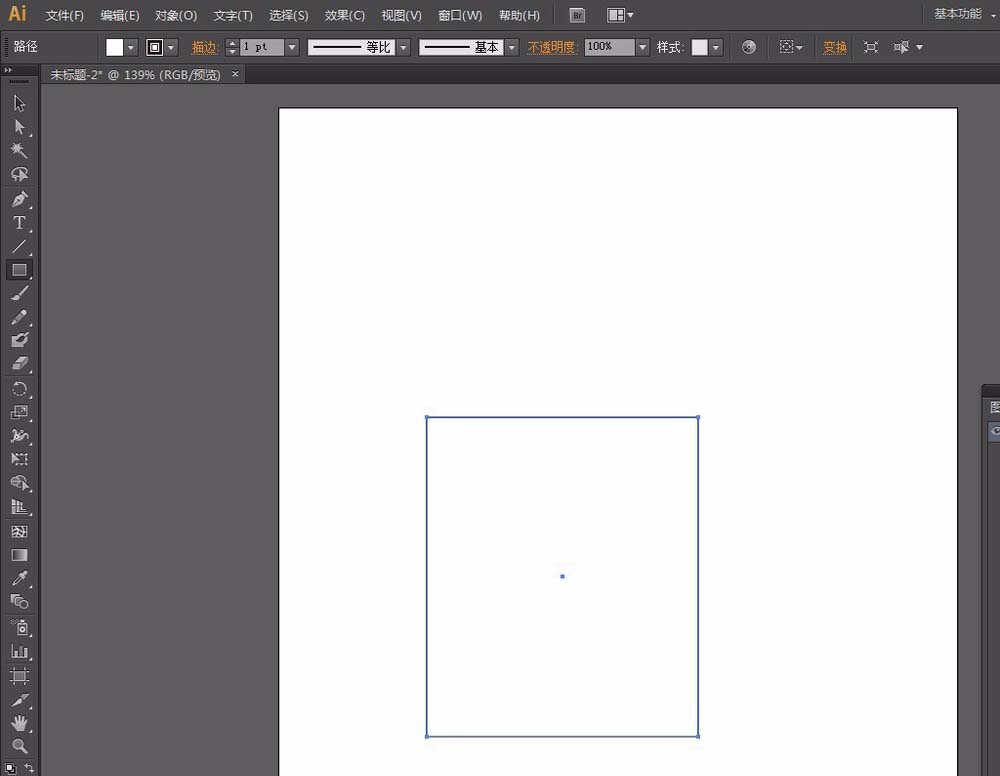Image resolution: width=1000 pixels, height=776 pixels.
Task: Open the 文字(T) menu
Action: pos(233,15)
